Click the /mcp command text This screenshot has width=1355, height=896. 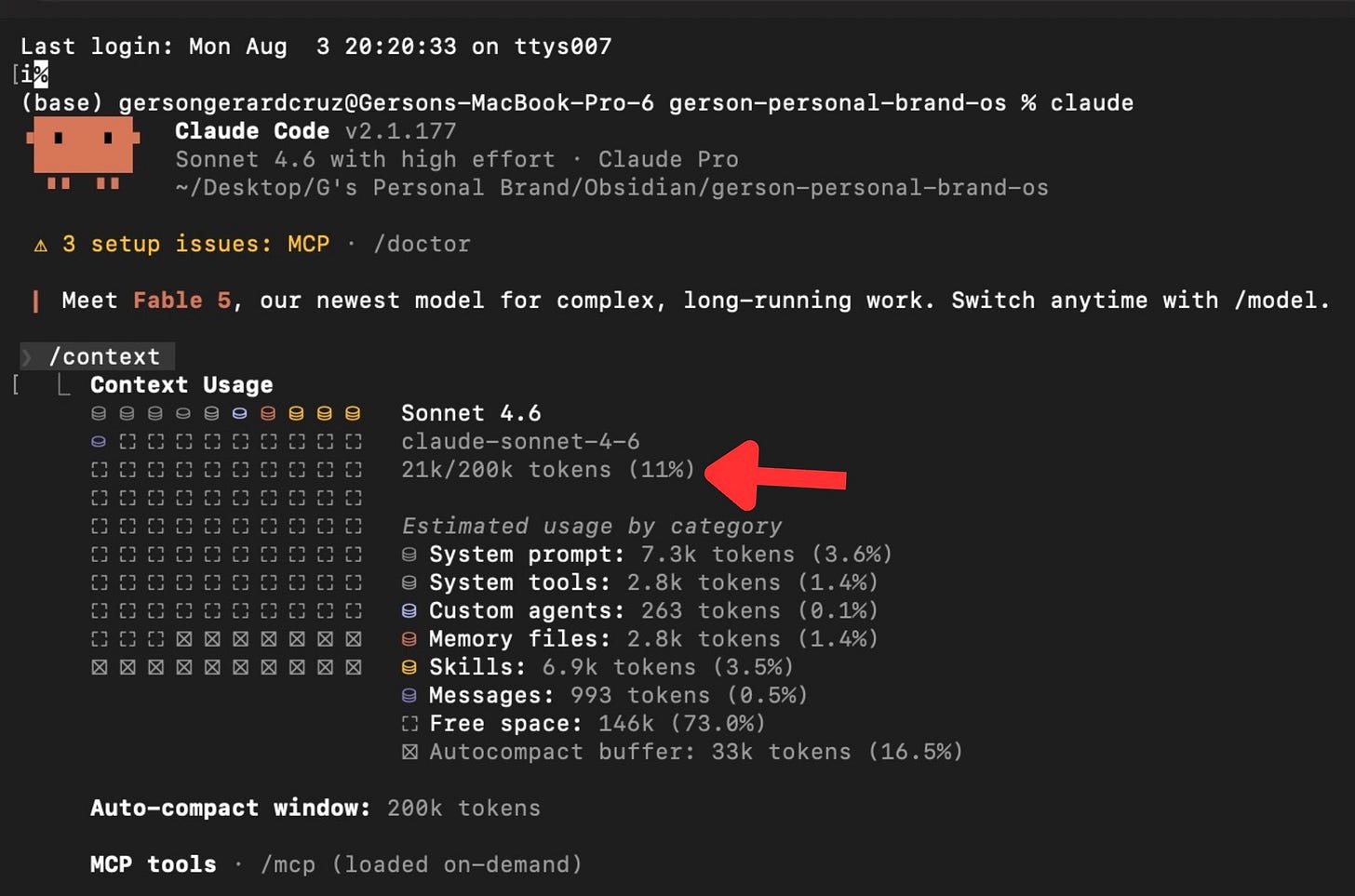pyautogui.click(x=288, y=864)
